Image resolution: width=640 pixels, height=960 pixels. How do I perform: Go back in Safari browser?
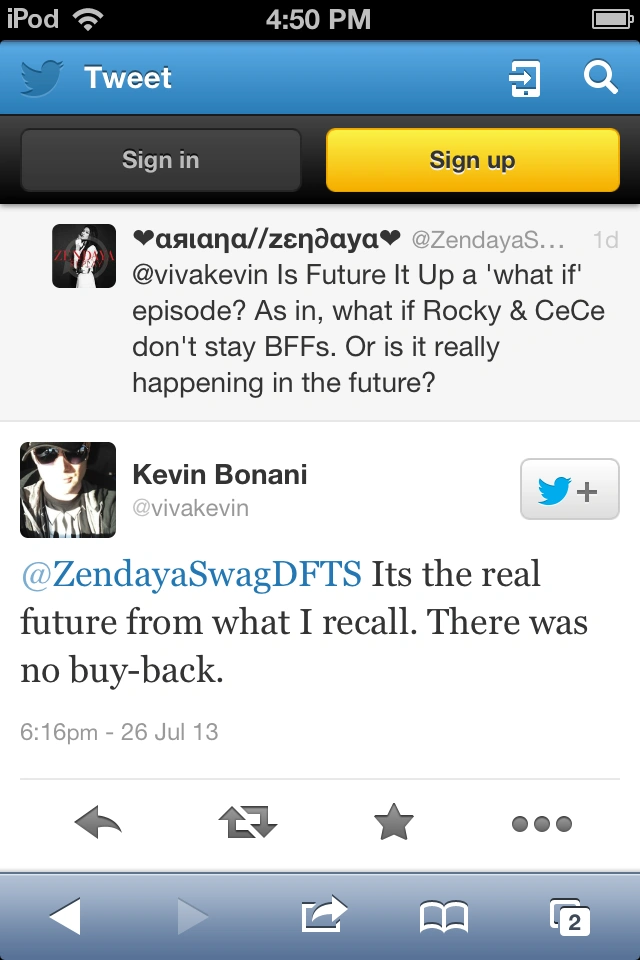tap(66, 916)
